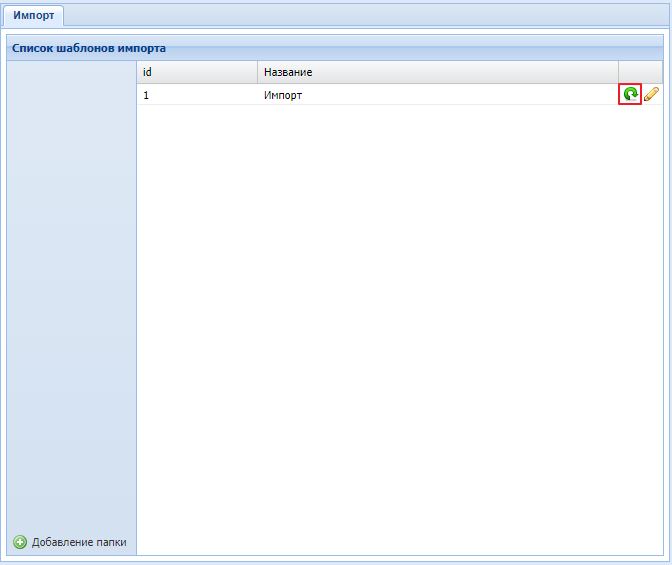Sort by the Название column header

[x=438, y=72]
